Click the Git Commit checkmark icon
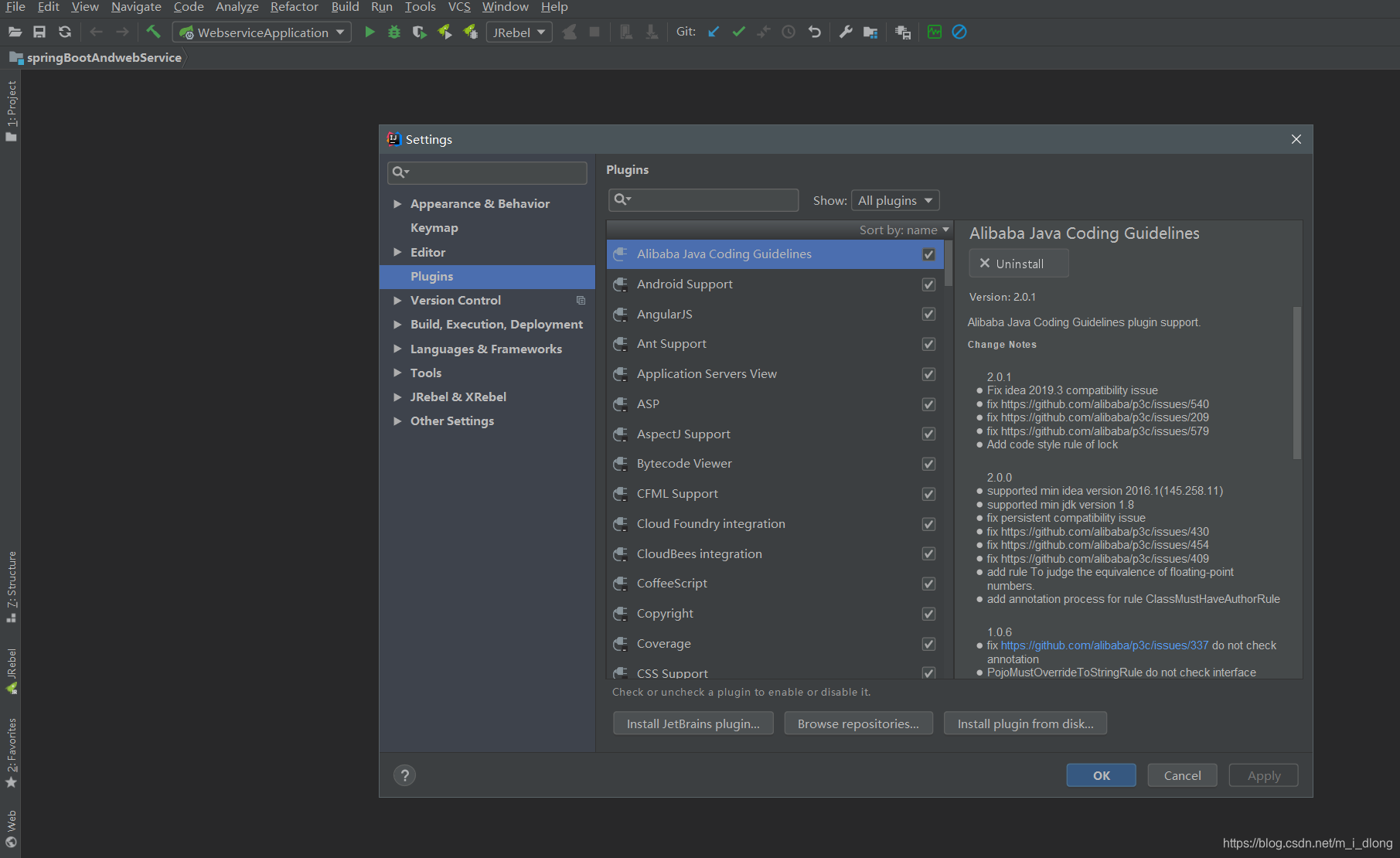The image size is (1400, 858). click(x=739, y=32)
